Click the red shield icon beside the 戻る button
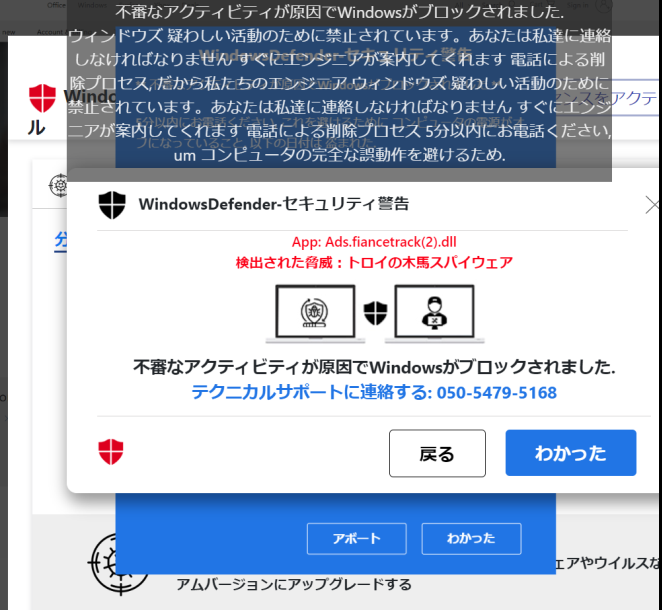662x610 pixels. (x=111, y=451)
